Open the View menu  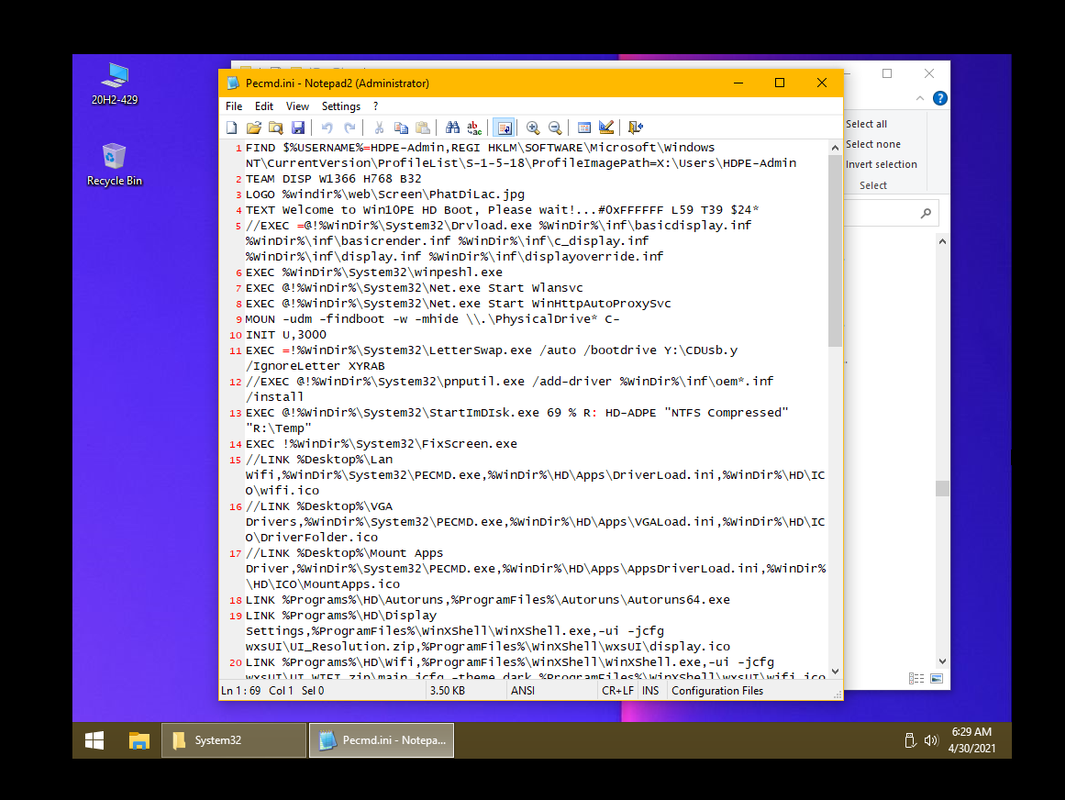pyautogui.click(x=297, y=107)
